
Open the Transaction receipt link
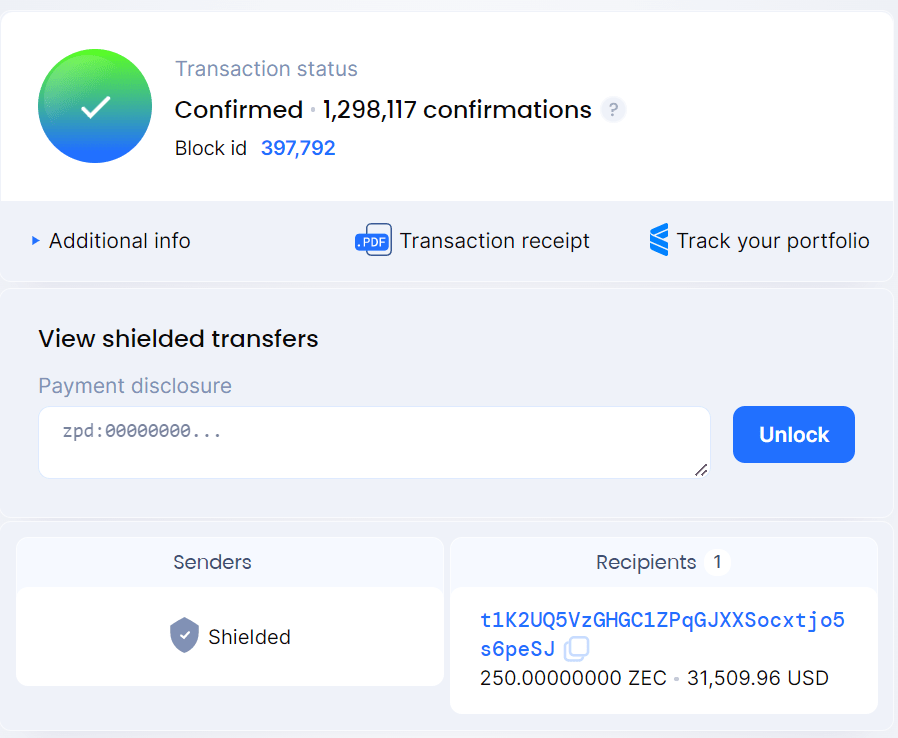coord(494,241)
